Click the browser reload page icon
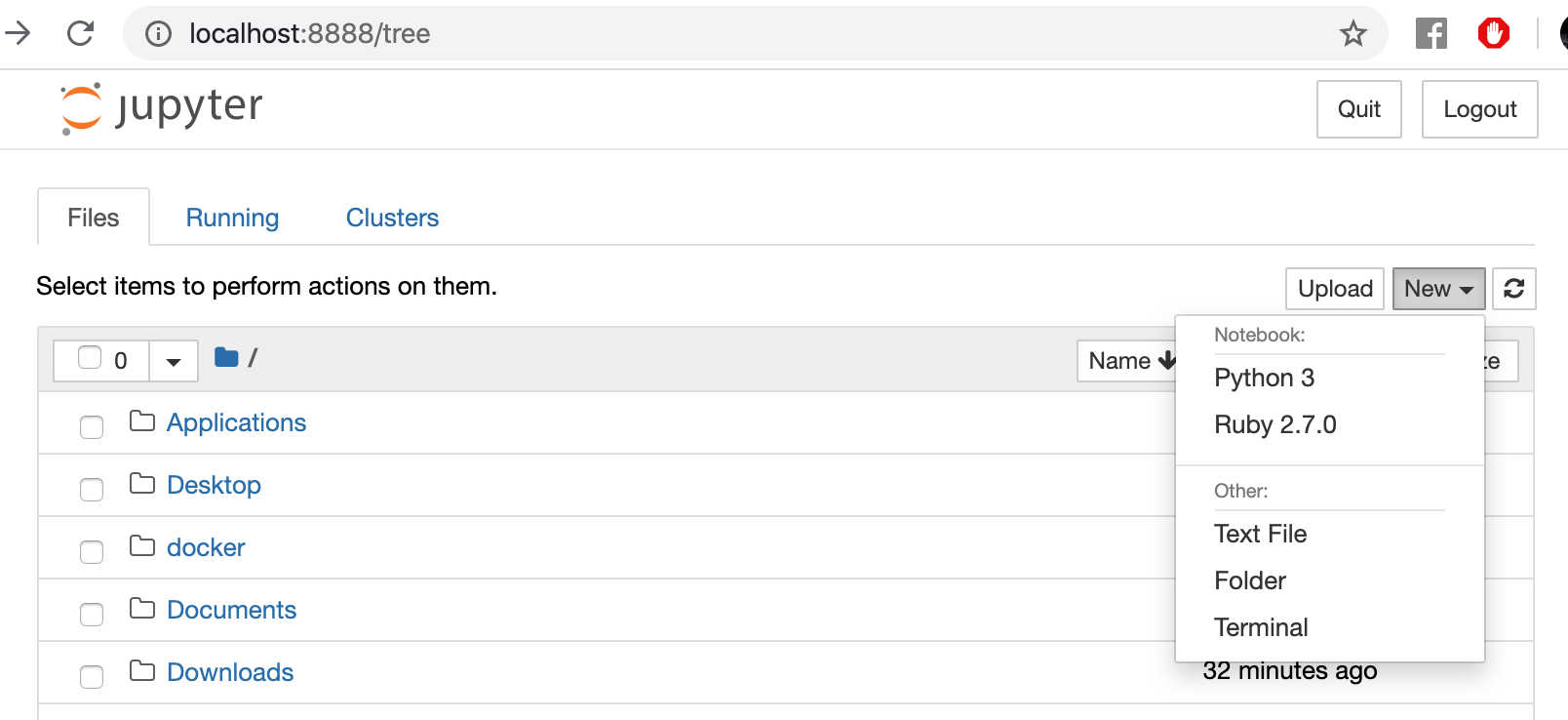1568x720 pixels. tap(80, 33)
